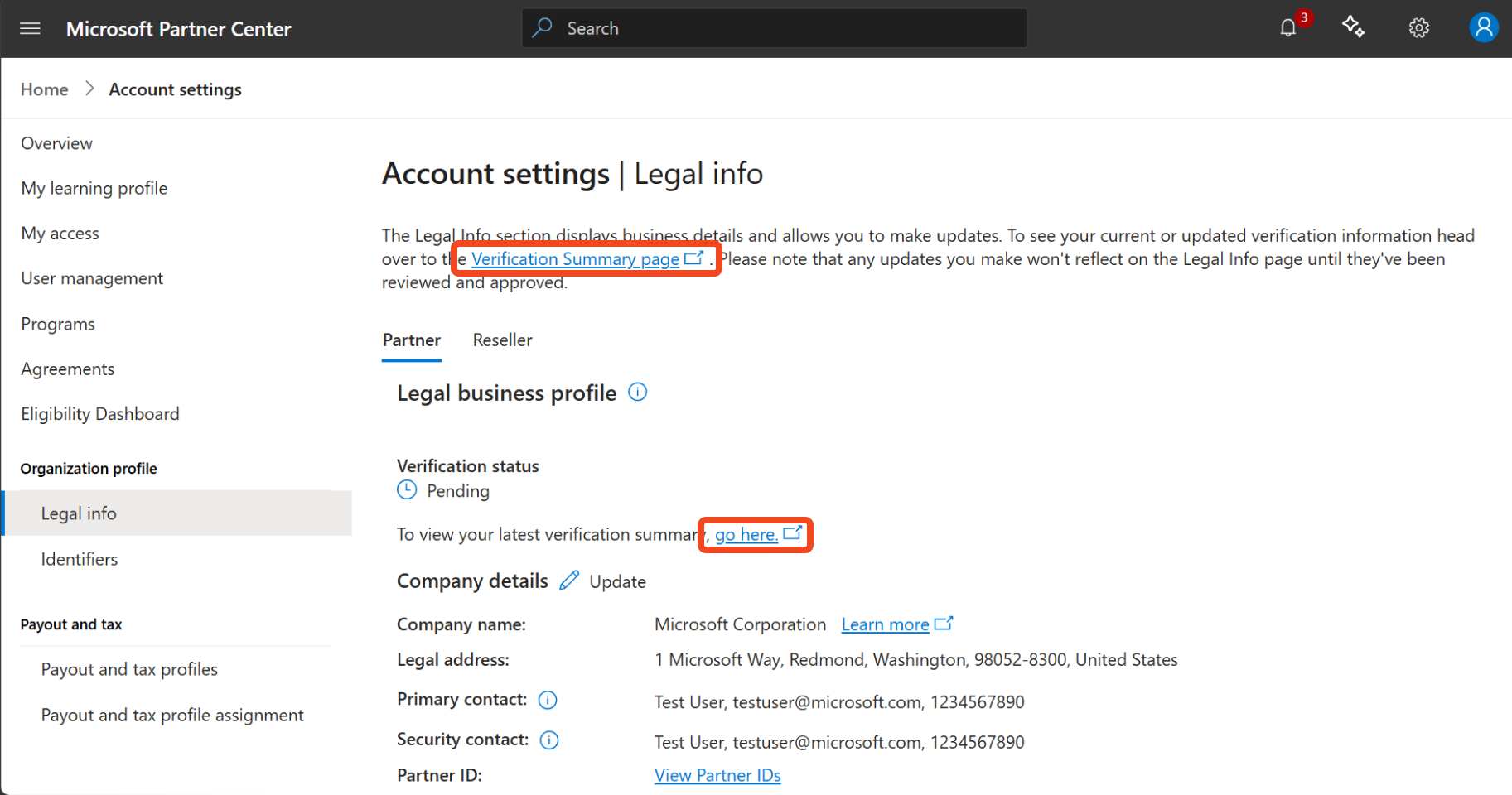Open Overview in the sidebar
The height and width of the screenshot is (795, 1512).
pos(56,143)
